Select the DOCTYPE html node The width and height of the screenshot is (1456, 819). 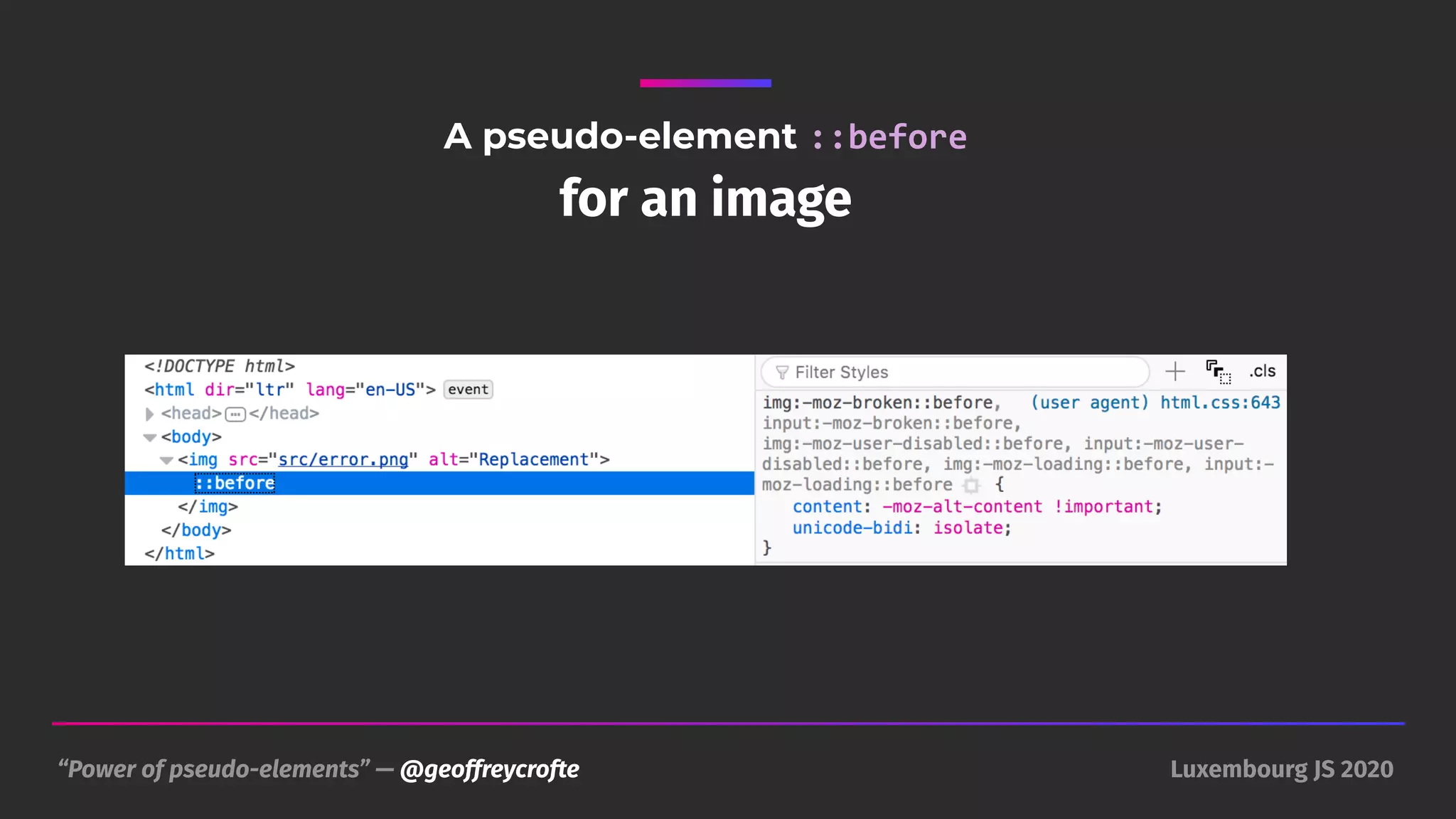(x=220, y=366)
